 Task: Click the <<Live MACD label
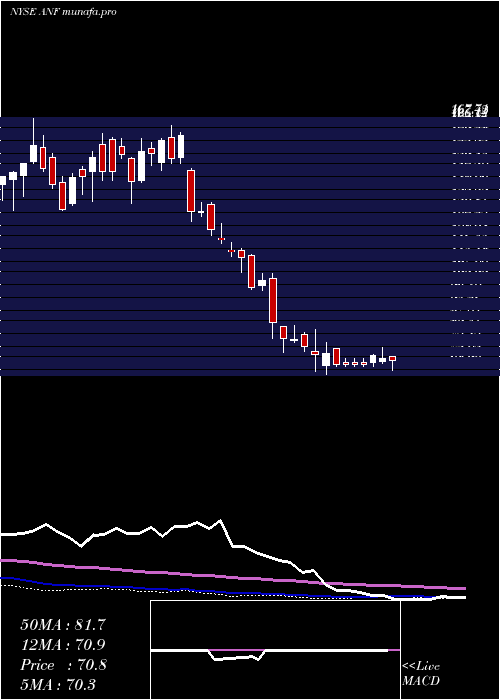coord(421,673)
